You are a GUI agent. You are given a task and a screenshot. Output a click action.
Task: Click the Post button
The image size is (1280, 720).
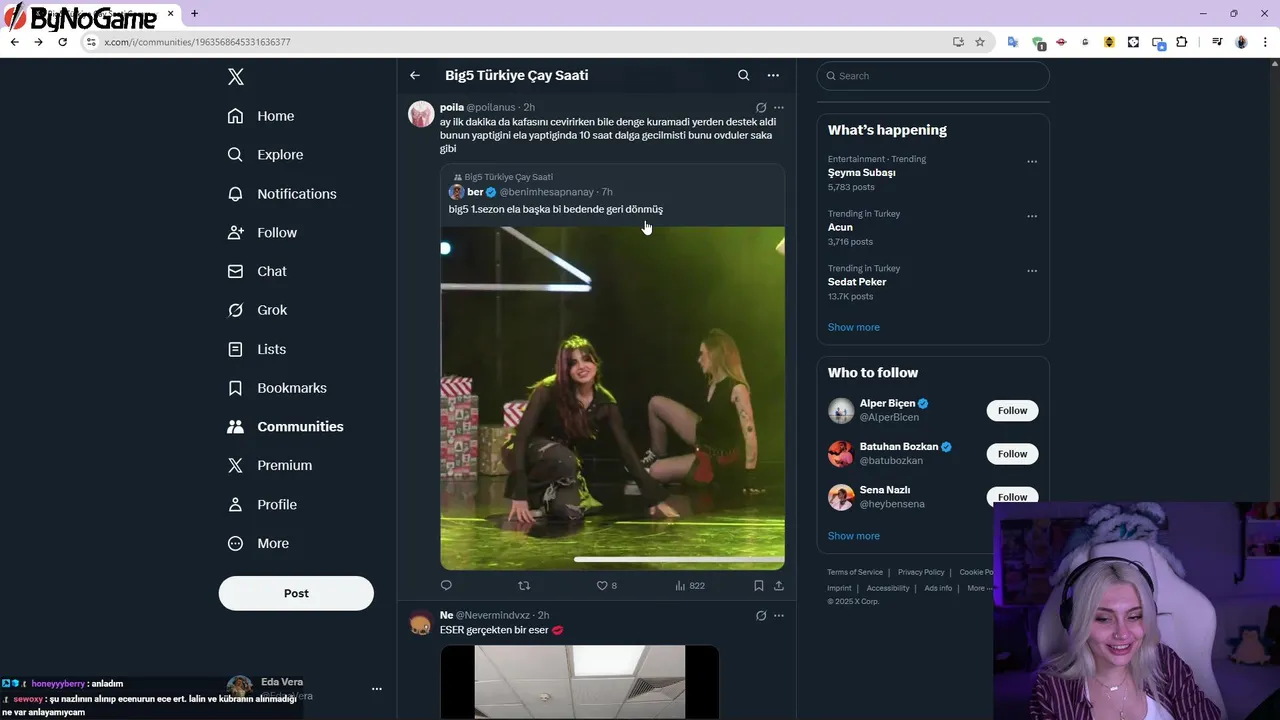(x=296, y=593)
